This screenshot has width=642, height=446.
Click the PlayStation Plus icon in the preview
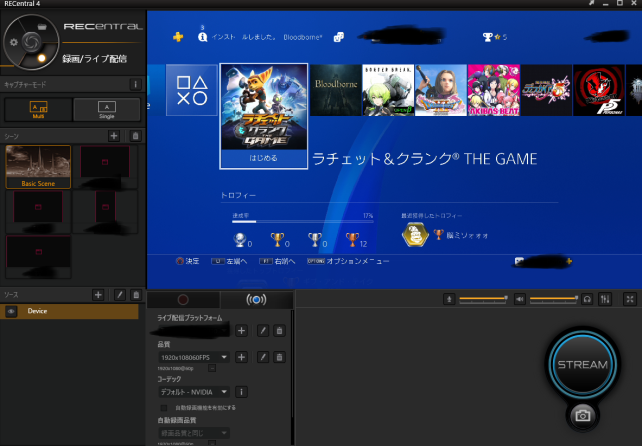click(x=178, y=37)
